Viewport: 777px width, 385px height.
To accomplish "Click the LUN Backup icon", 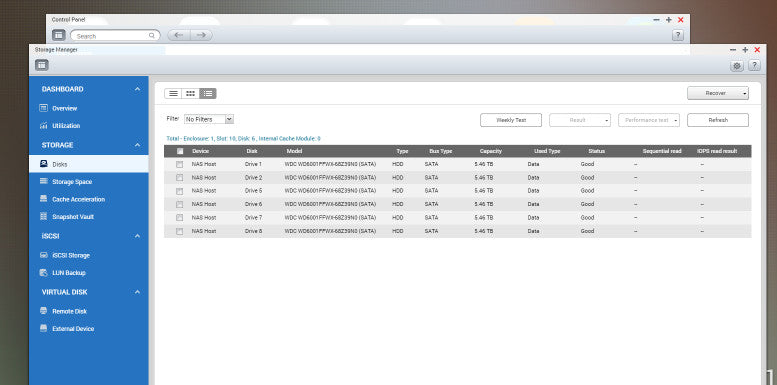I will [44, 273].
